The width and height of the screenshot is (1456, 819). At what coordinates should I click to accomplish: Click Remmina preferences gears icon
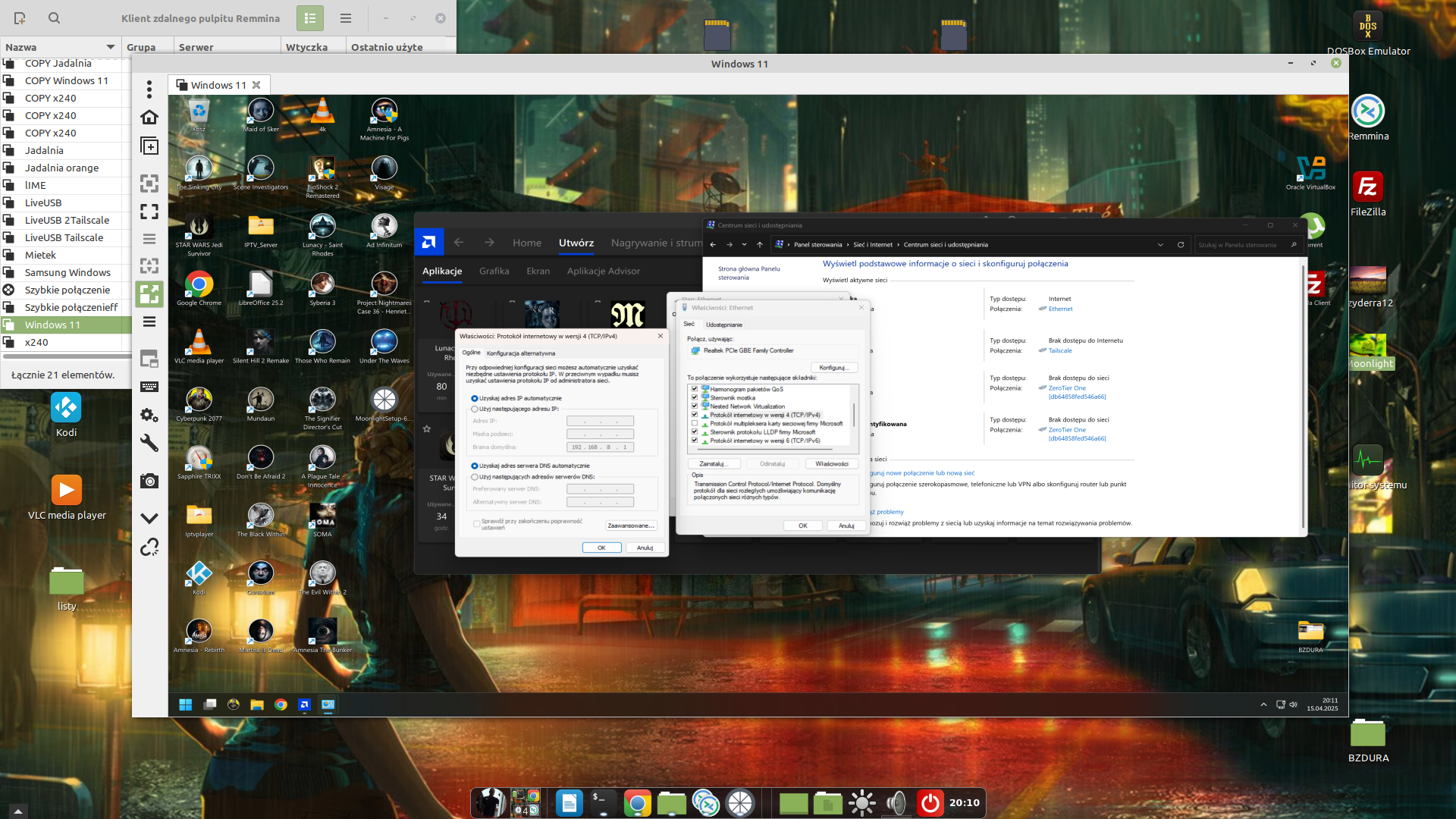149,416
